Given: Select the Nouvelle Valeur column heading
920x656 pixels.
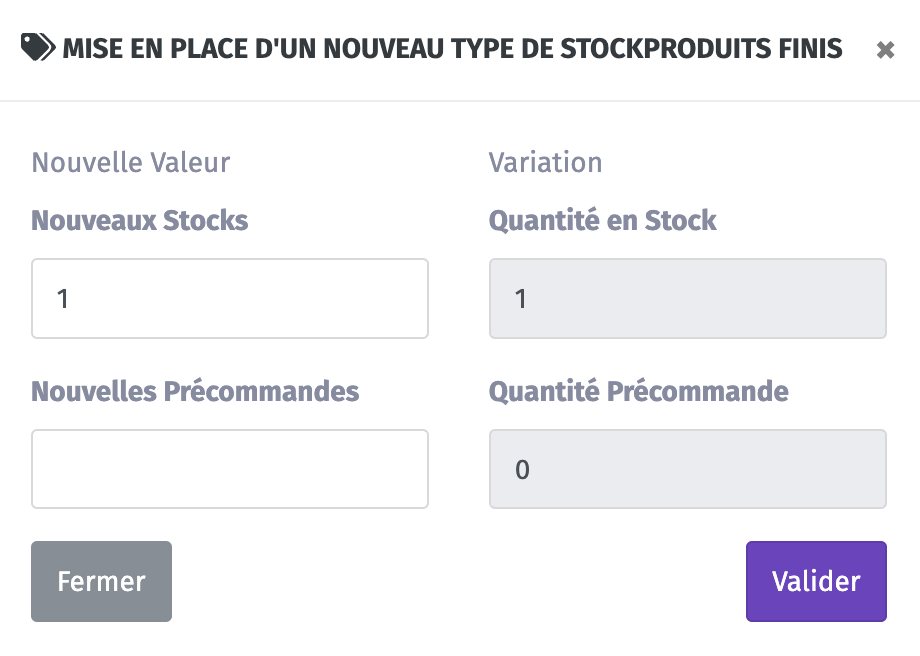Looking at the screenshot, I should pyautogui.click(x=131, y=163).
